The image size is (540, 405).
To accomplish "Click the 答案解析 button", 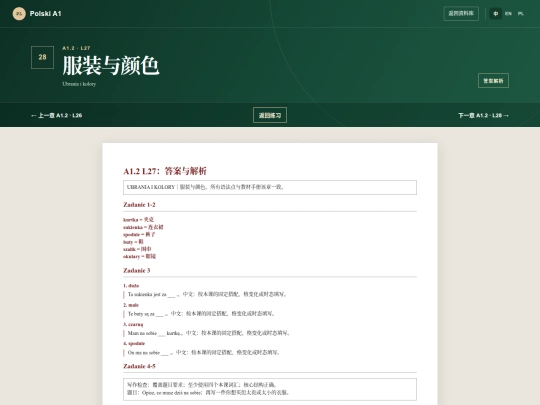I will coord(493,81).
